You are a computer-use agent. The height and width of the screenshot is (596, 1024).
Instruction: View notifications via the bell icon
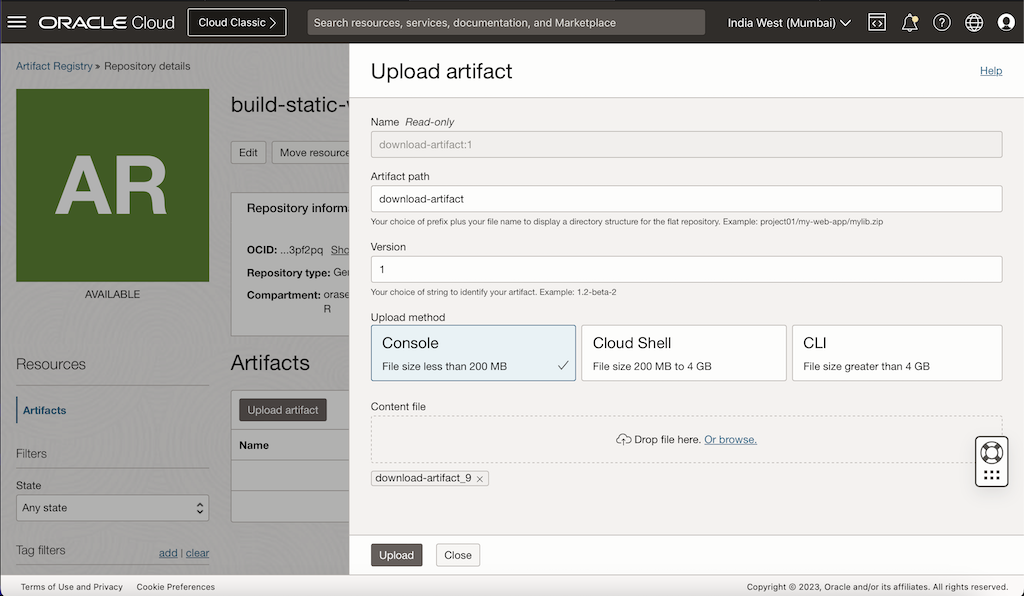(910, 22)
